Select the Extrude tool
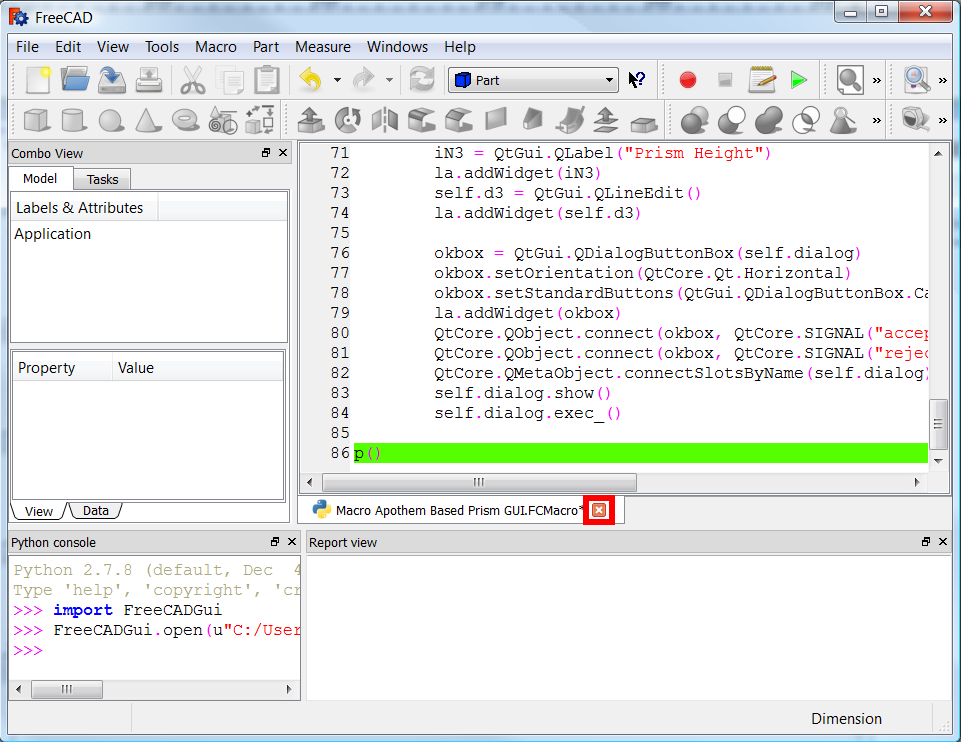The width and height of the screenshot is (961, 742). click(311, 120)
